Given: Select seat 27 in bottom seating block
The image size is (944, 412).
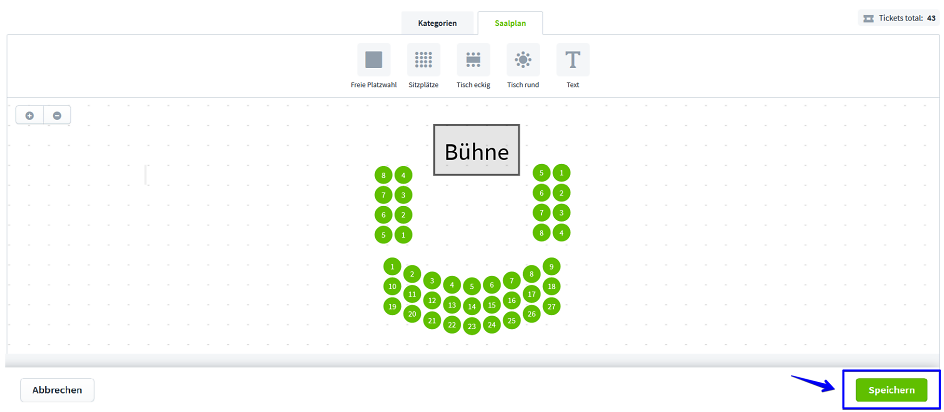Looking at the screenshot, I should 552,306.
